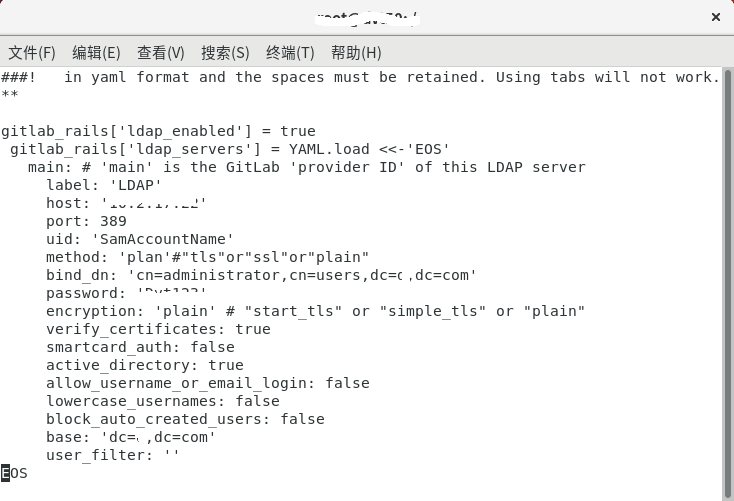Screen dimensions: 734x501
Task: Open the 搜索(S) menu
Action: click(225, 52)
